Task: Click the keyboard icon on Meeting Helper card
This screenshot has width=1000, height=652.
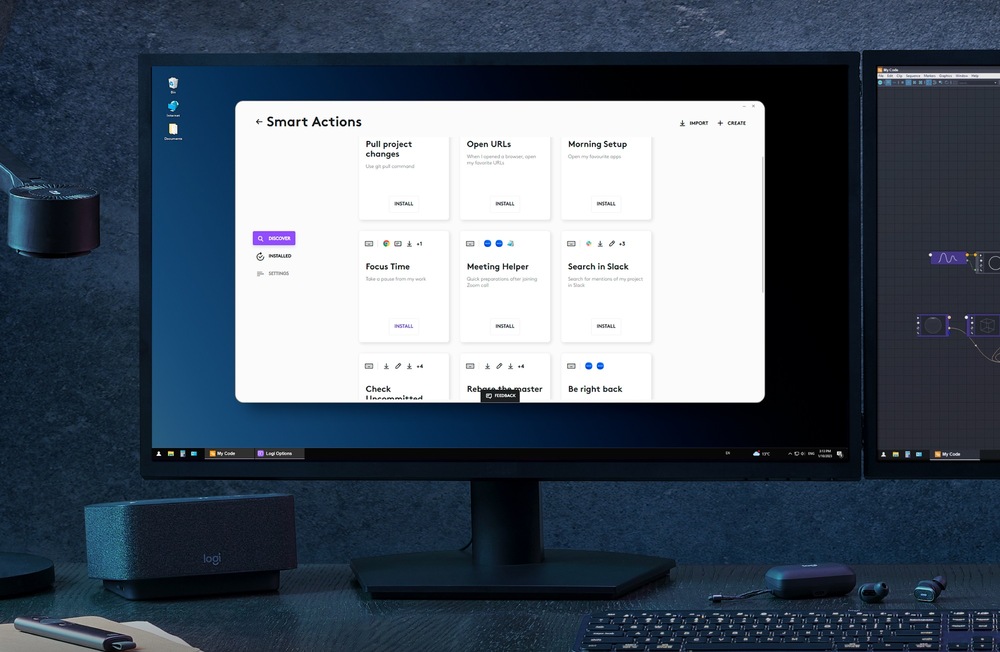Action: pyautogui.click(x=470, y=244)
